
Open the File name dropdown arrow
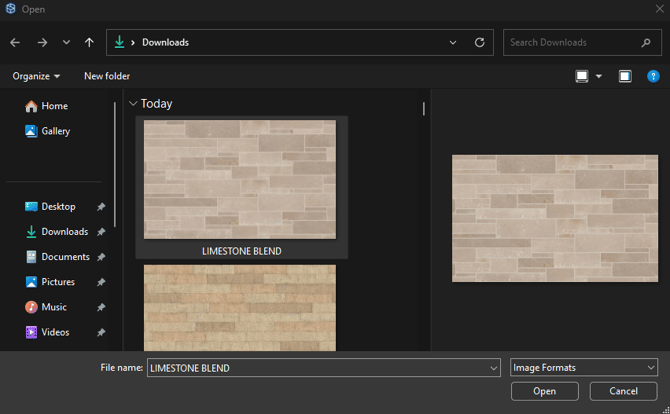494,368
